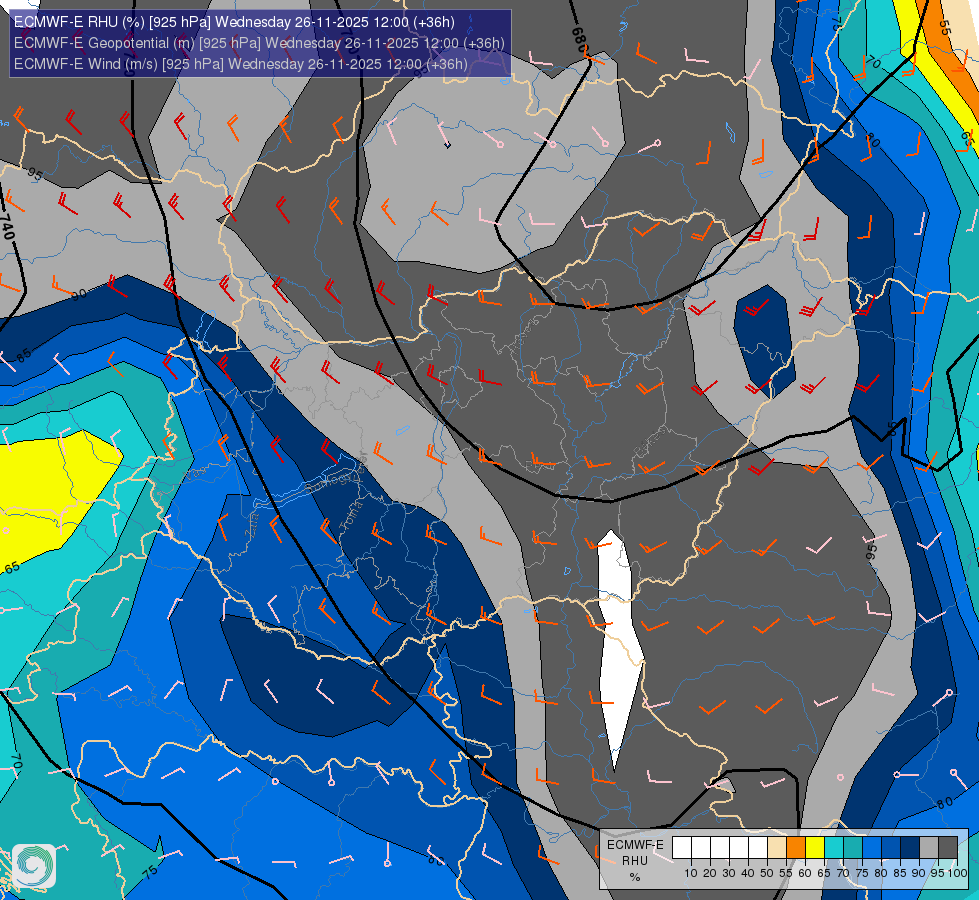
Task: Click the legend tick label 100
Action: [x=958, y=873]
